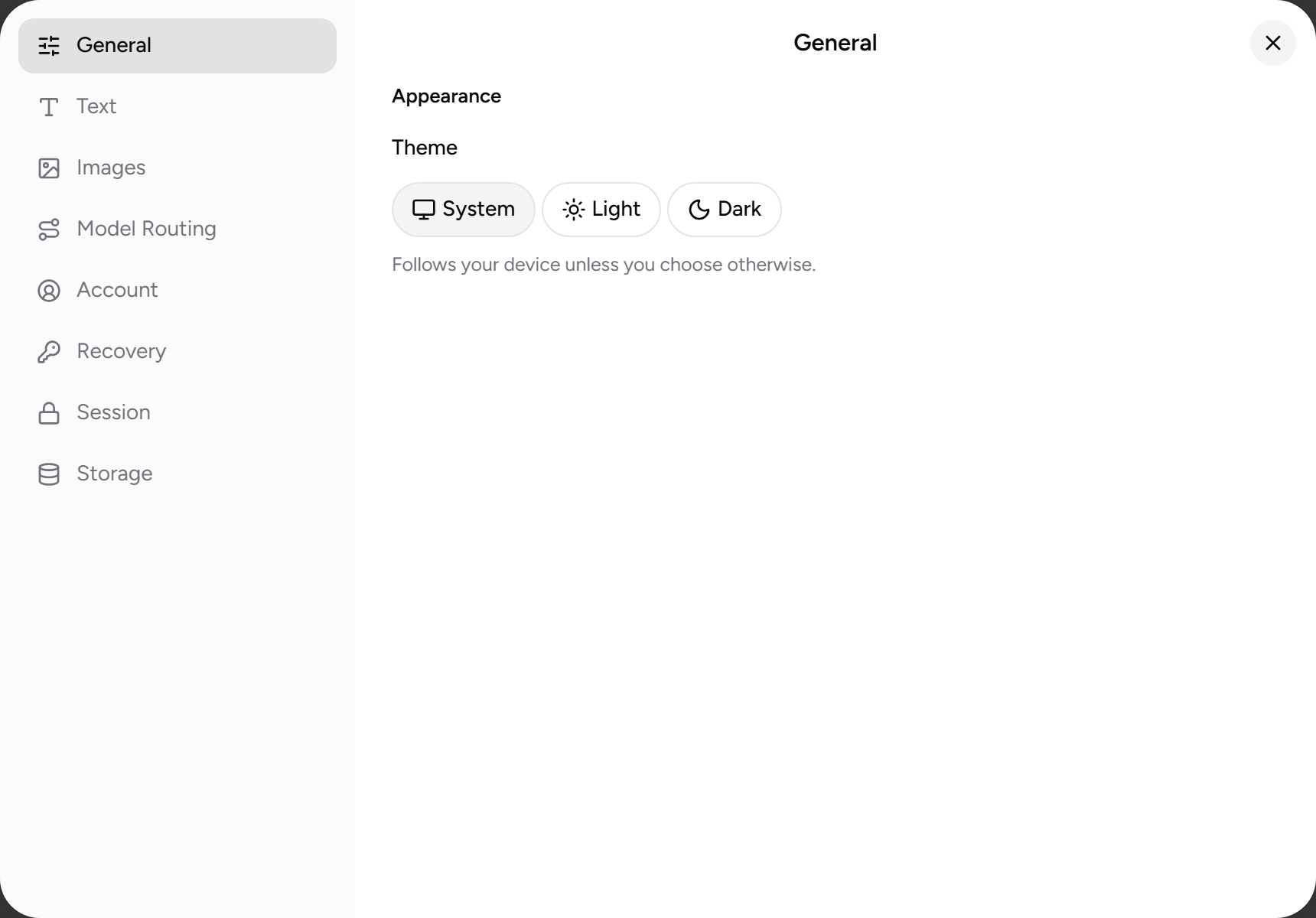The width and height of the screenshot is (1316, 918).
Task: Go to Account settings
Action: [x=178, y=291]
